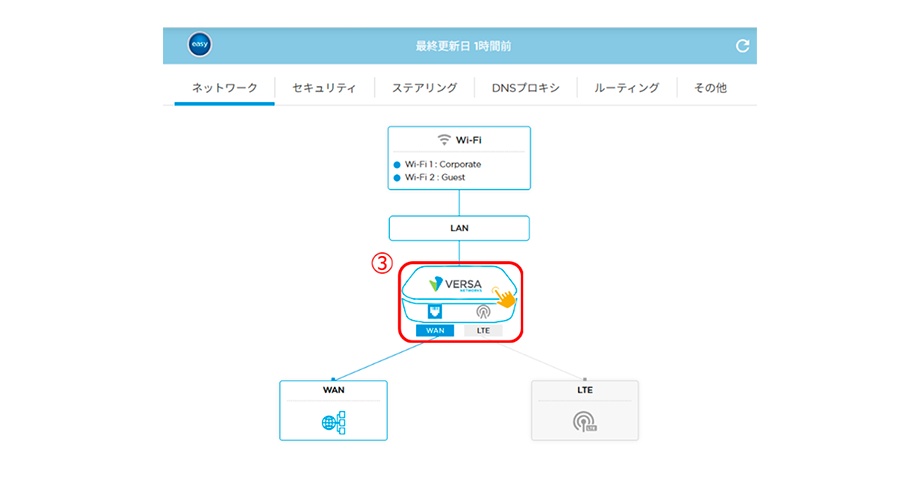Image resolution: width=920 pixels, height=490 pixels.
Task: Click the LTE tower icon in the LTE box
Action: coord(584,423)
